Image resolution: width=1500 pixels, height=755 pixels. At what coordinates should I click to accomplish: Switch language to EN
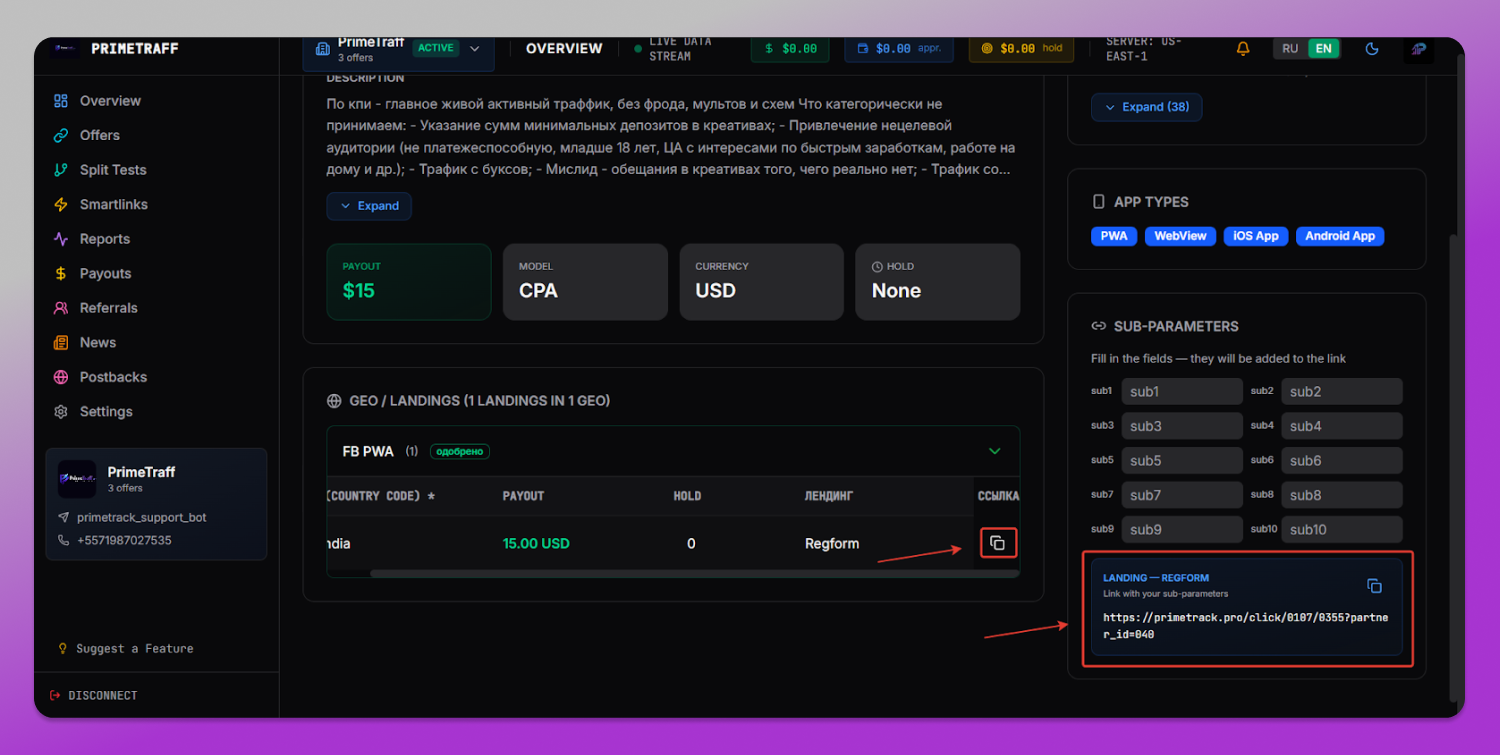click(1323, 48)
